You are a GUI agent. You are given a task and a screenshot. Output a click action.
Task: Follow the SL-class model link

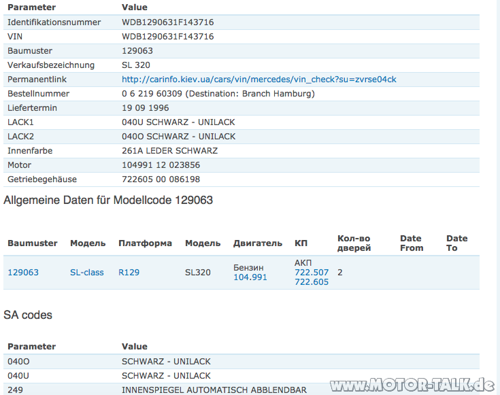pyautogui.click(x=87, y=272)
